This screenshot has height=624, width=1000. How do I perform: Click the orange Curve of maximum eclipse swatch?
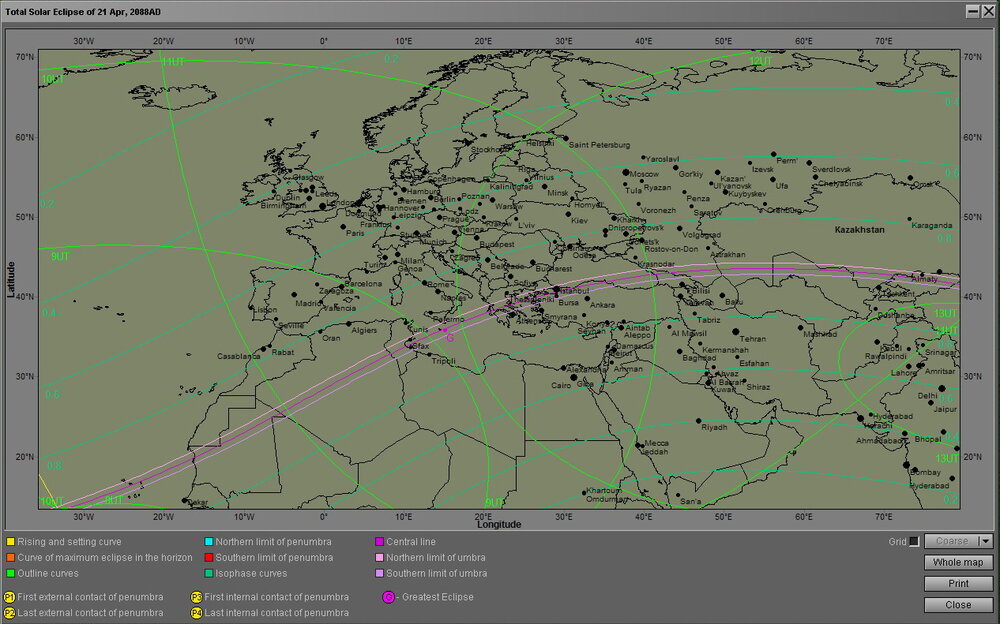click(10, 557)
